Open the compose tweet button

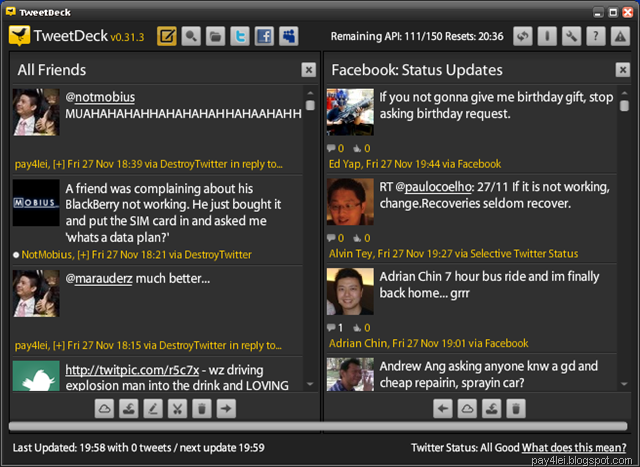click(x=167, y=36)
